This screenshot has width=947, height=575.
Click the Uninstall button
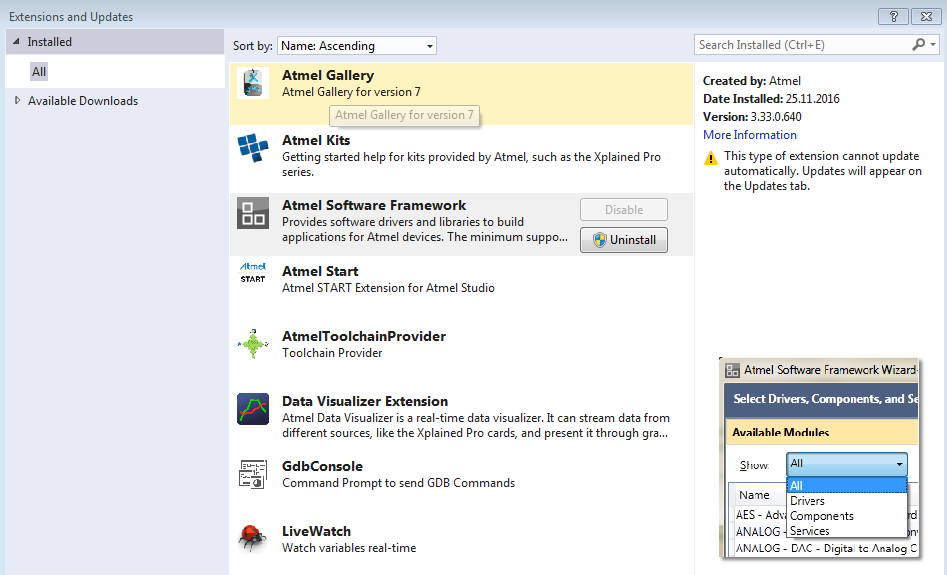(624, 240)
